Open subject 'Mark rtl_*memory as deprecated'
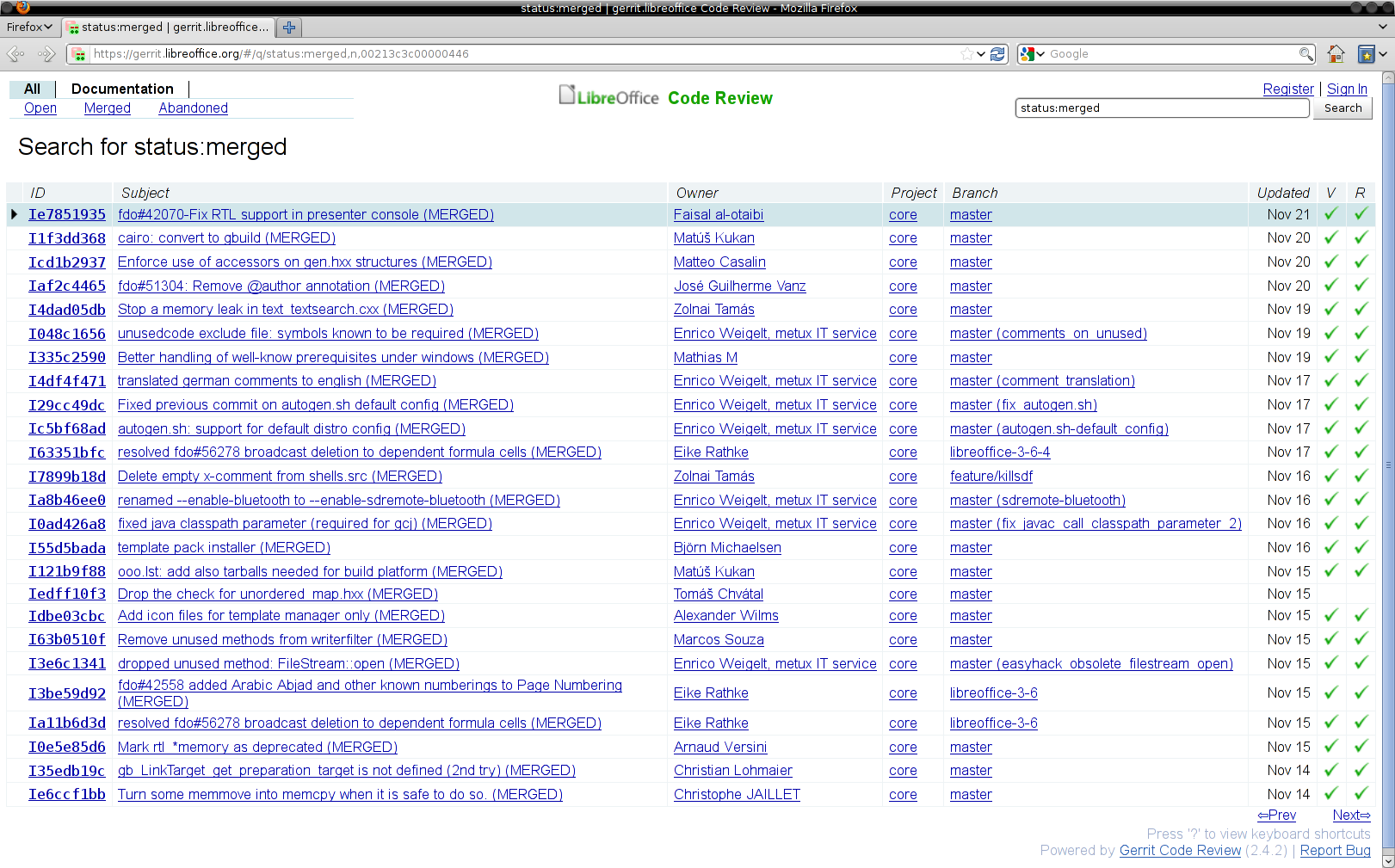This screenshot has width=1395, height=868. pos(257,747)
